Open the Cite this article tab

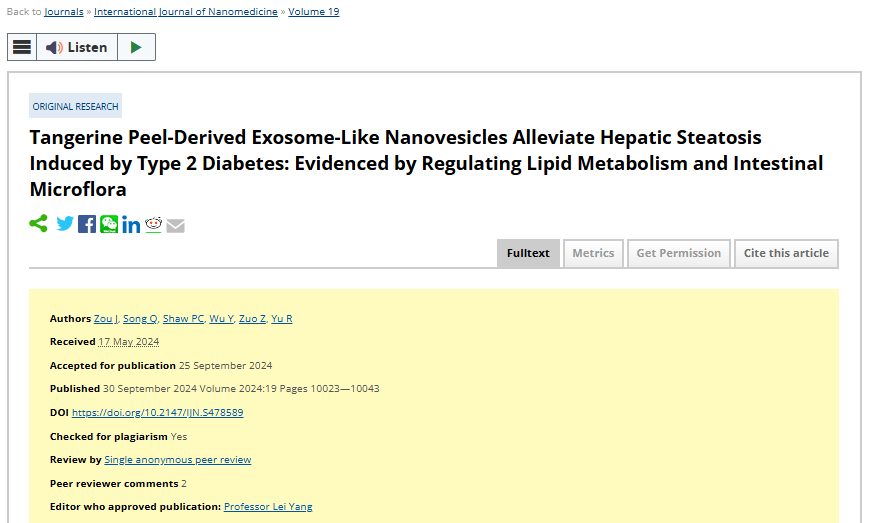click(x=786, y=253)
